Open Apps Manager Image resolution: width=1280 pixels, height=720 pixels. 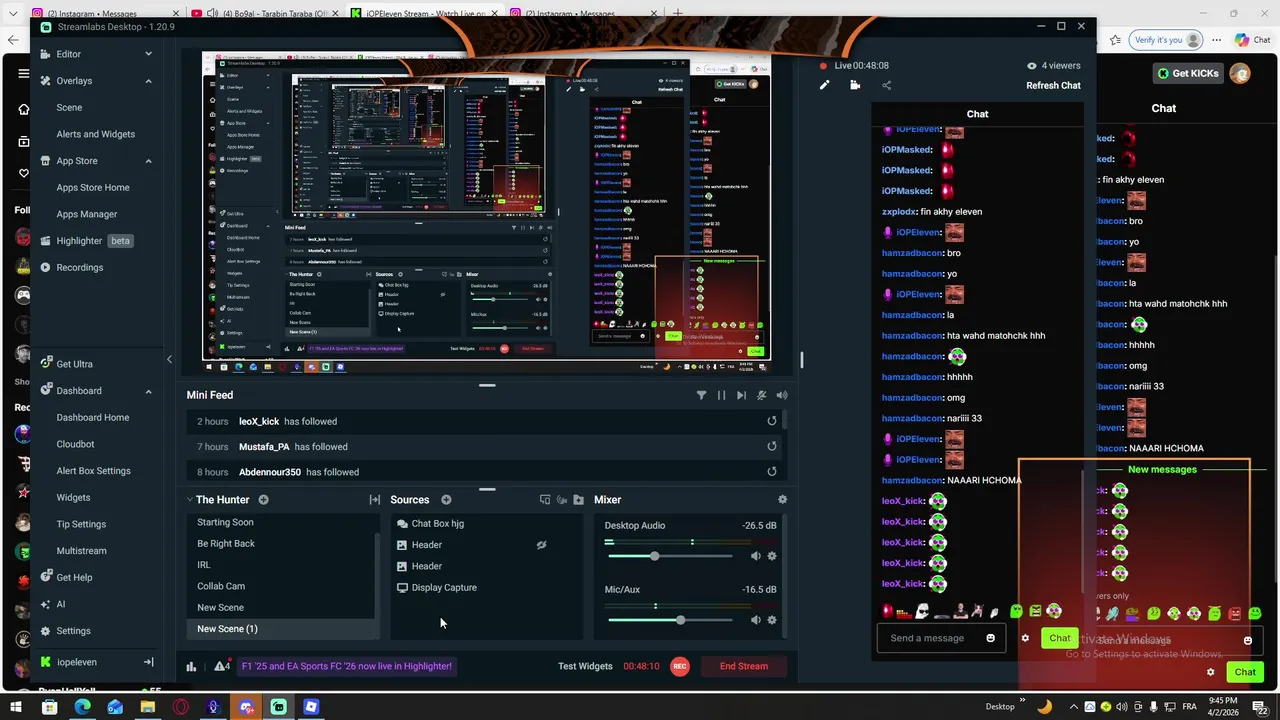pos(87,214)
